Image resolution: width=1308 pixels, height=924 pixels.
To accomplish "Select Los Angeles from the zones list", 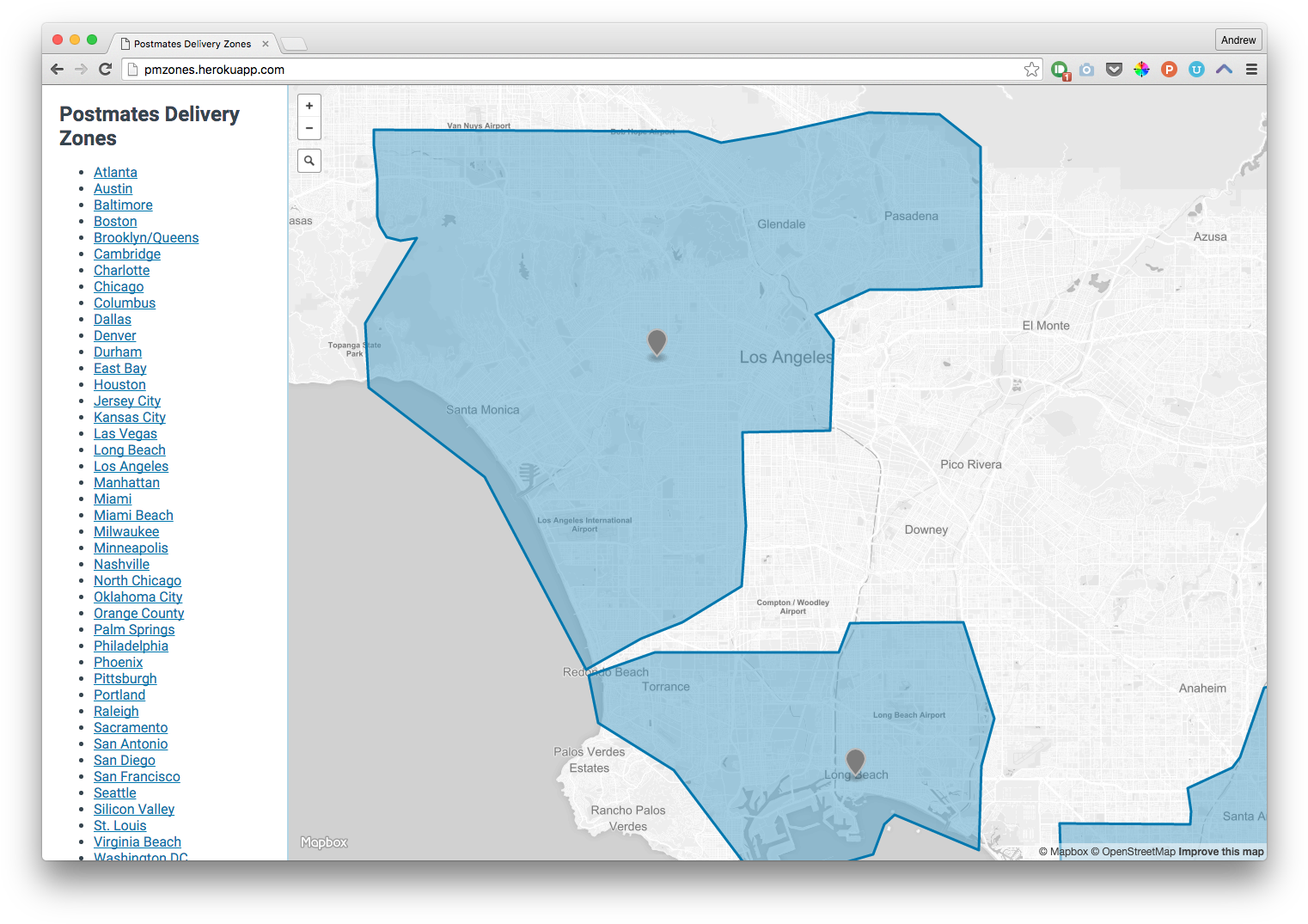I will (x=131, y=467).
